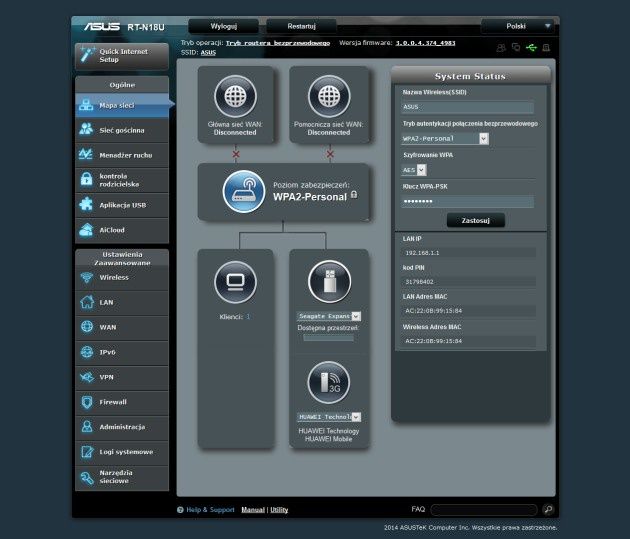Click the green USB status icon
630x539 pixels.
531,48
